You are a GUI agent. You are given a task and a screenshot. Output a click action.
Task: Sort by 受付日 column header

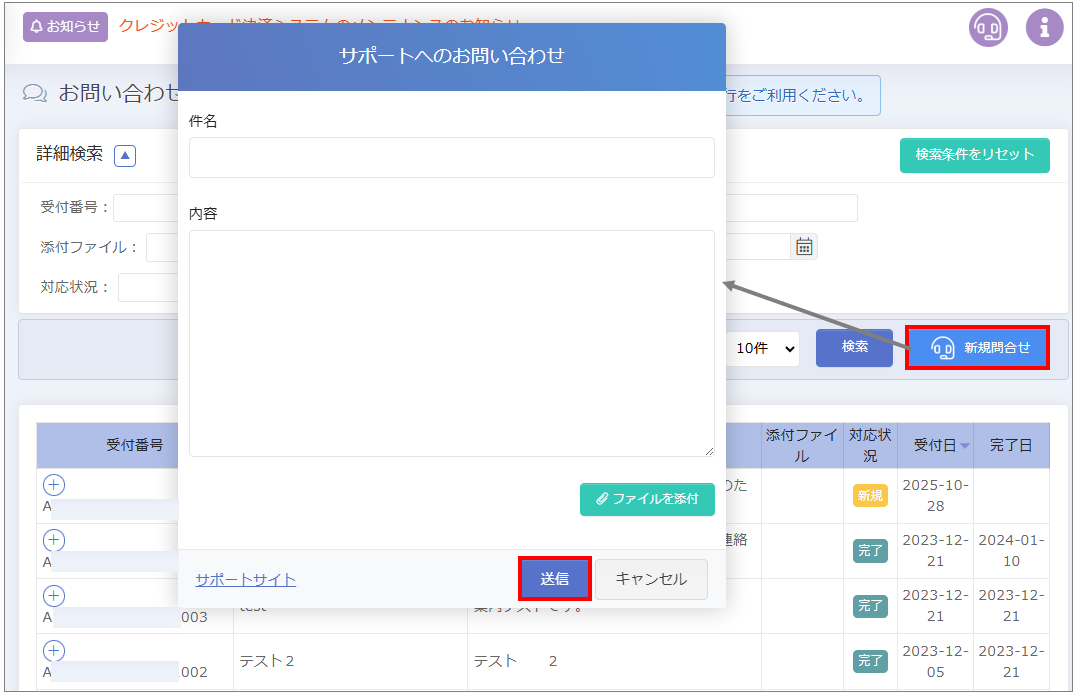[x=935, y=445]
